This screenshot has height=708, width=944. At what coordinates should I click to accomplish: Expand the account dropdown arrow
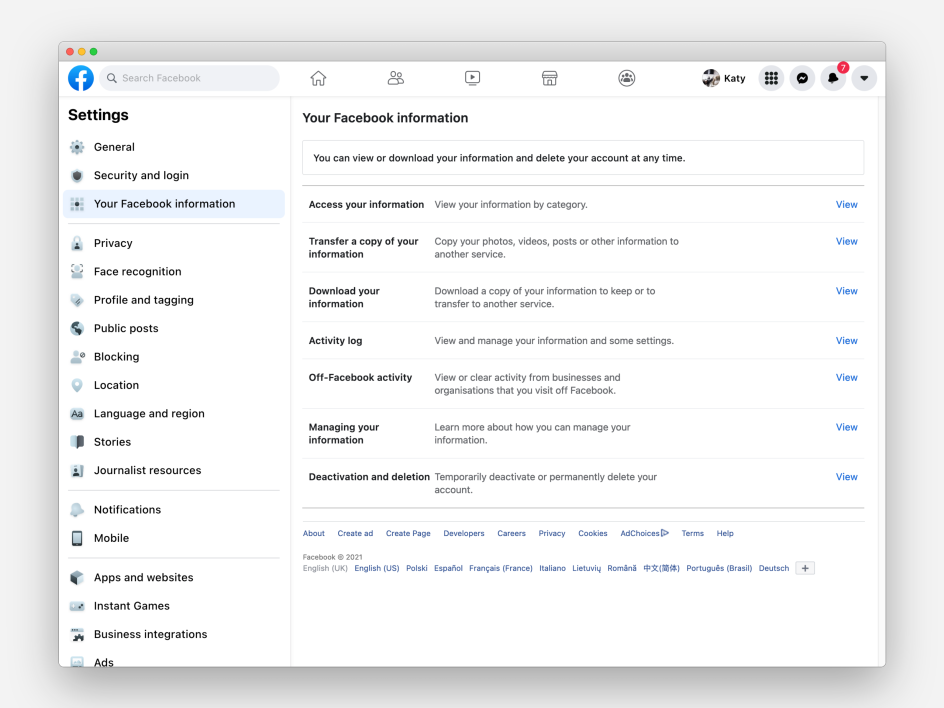pos(864,77)
